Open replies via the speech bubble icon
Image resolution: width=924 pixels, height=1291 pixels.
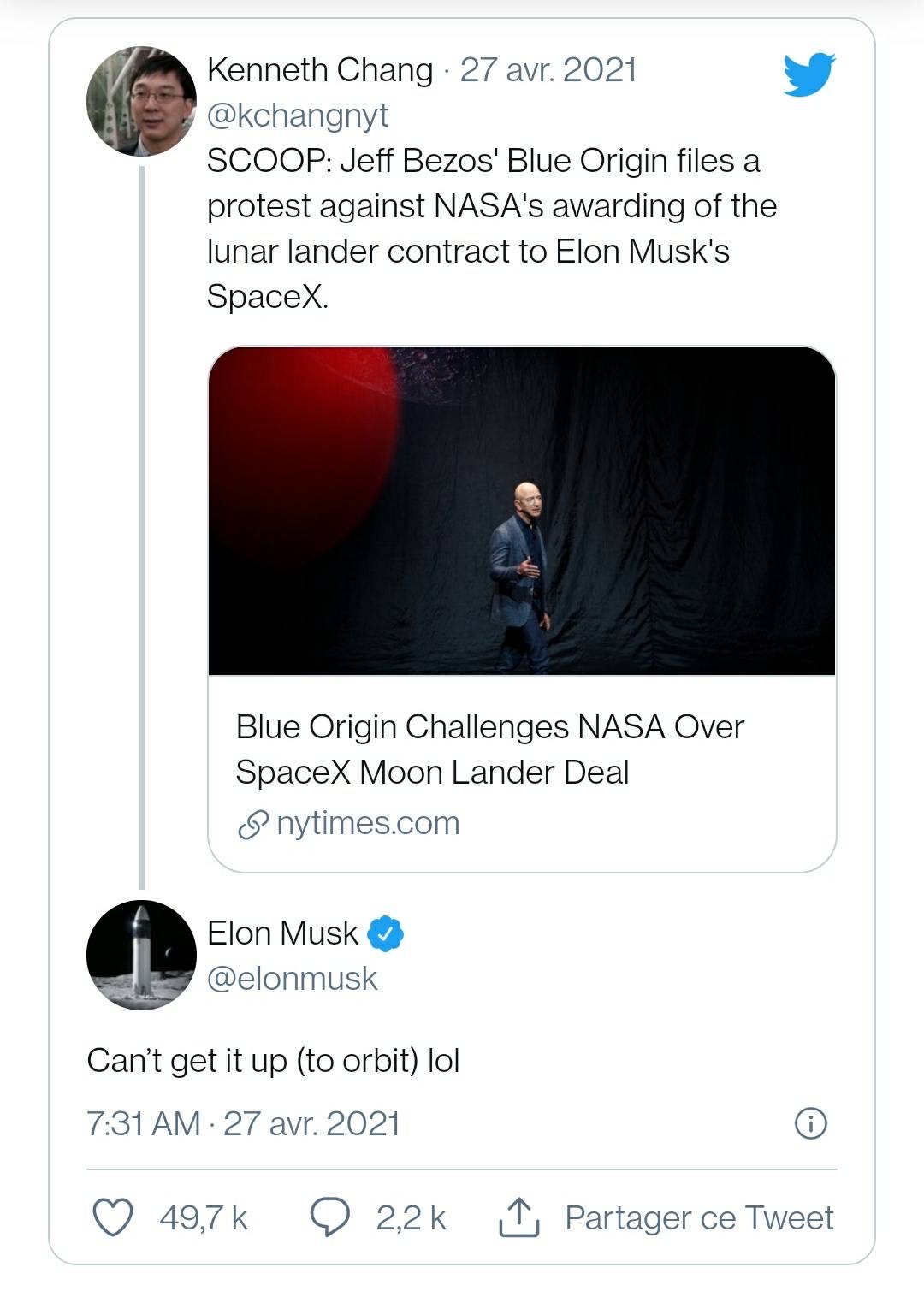[x=329, y=1217]
